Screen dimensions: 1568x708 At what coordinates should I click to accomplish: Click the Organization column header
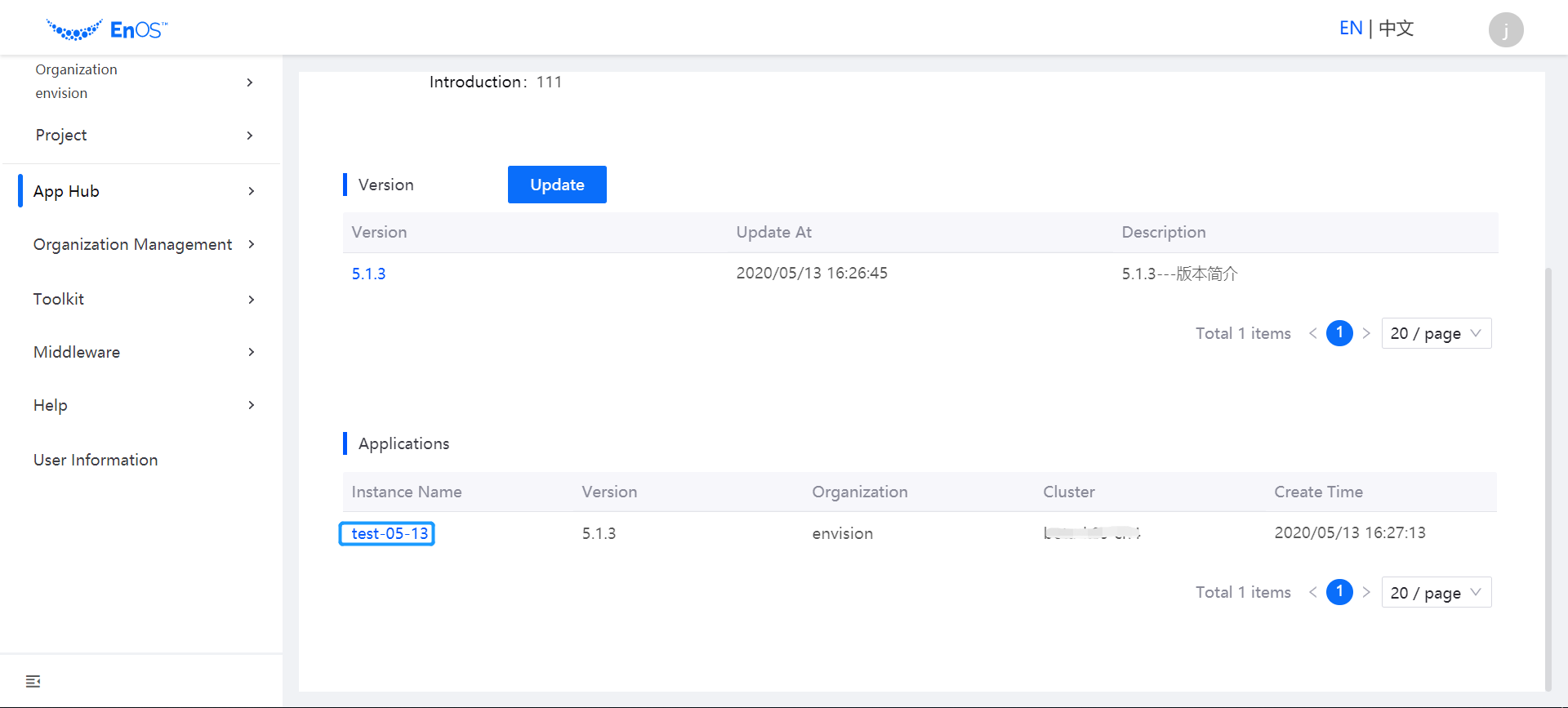click(x=860, y=492)
